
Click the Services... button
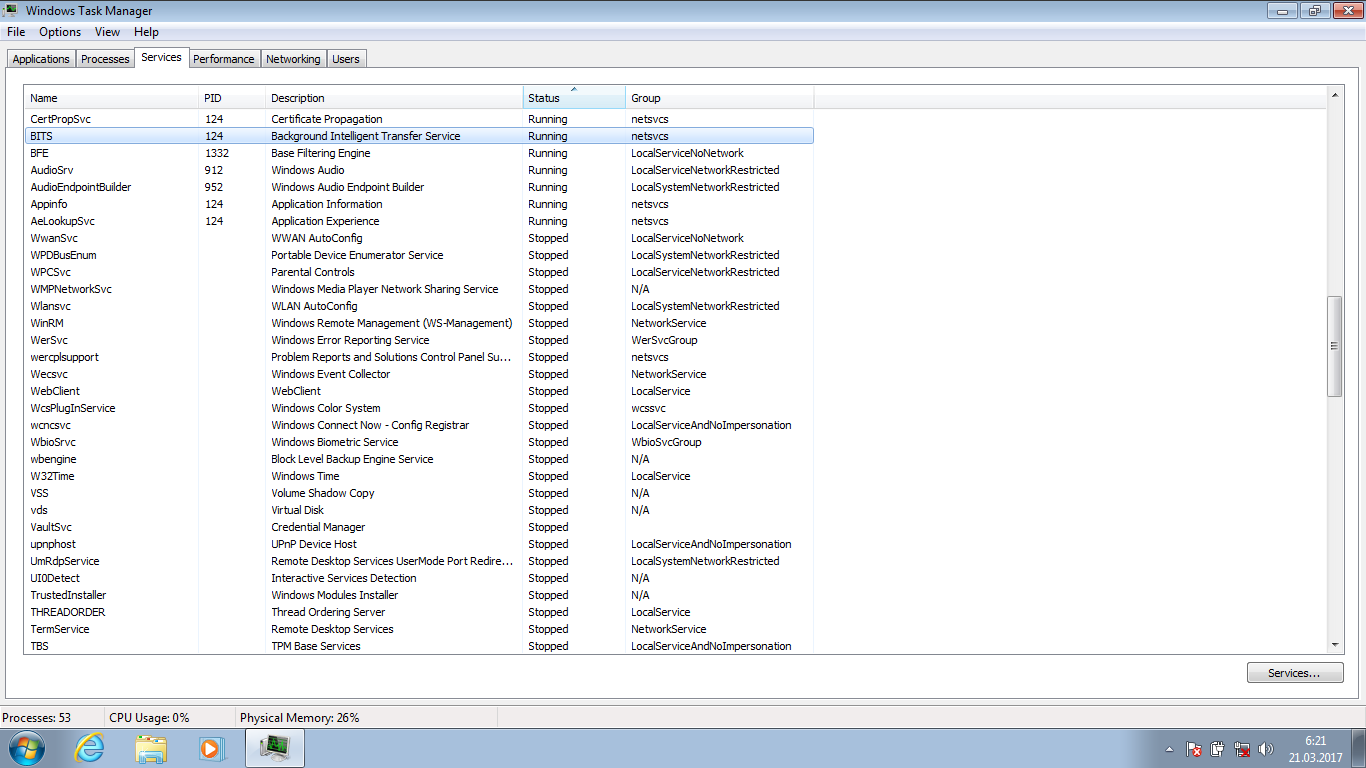coord(1294,673)
